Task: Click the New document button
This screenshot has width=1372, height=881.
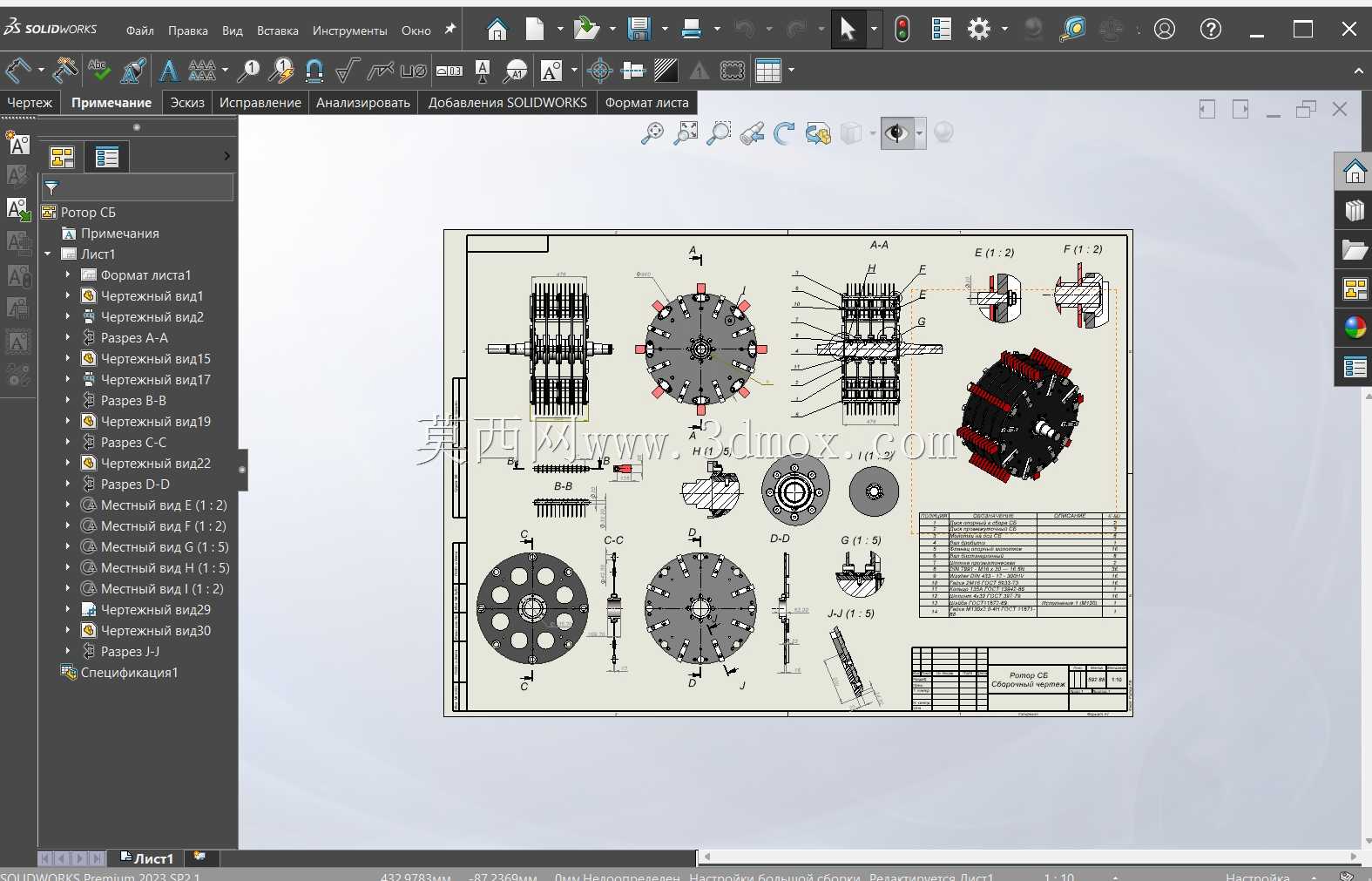Action: point(535,30)
